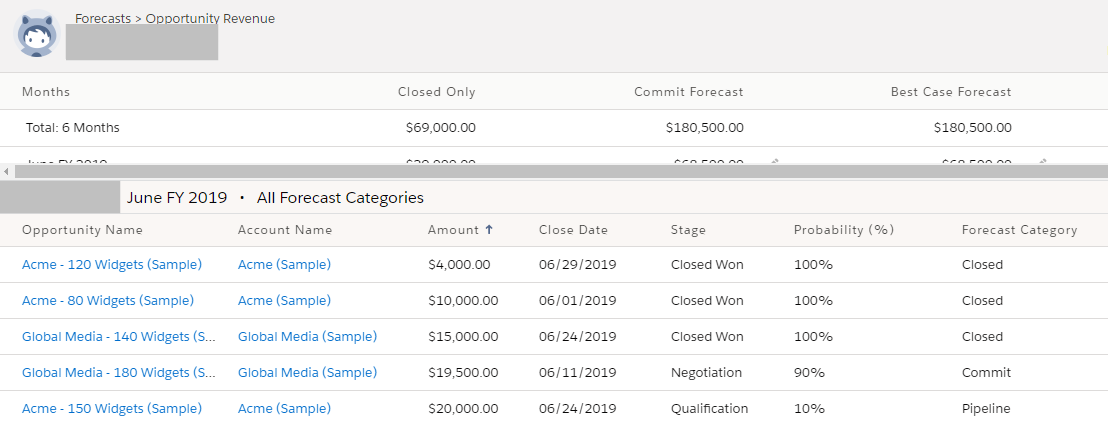Open Acme - 150 Widgets (Sample) opportunity
This screenshot has width=1108, height=424.
tap(112, 408)
